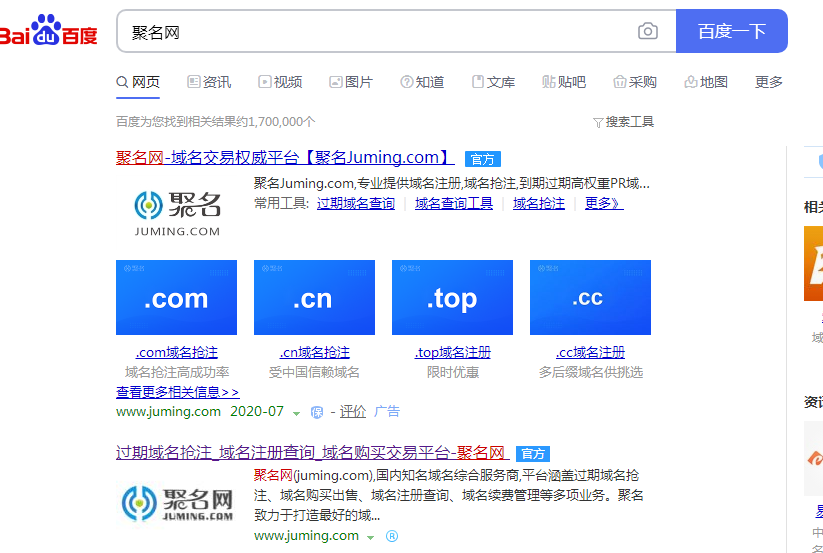This screenshot has width=823, height=553.
Task: Click 受中国信赖域名 caption
Action: point(314,373)
